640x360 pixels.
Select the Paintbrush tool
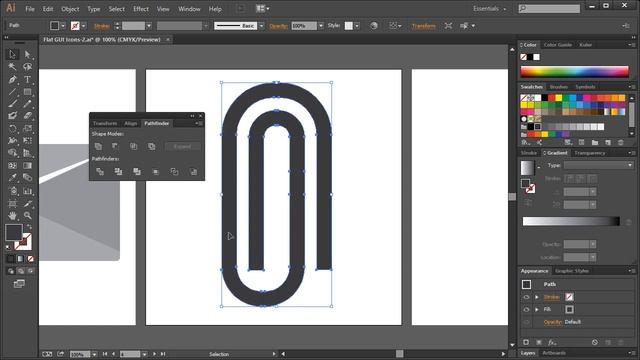pos(12,104)
